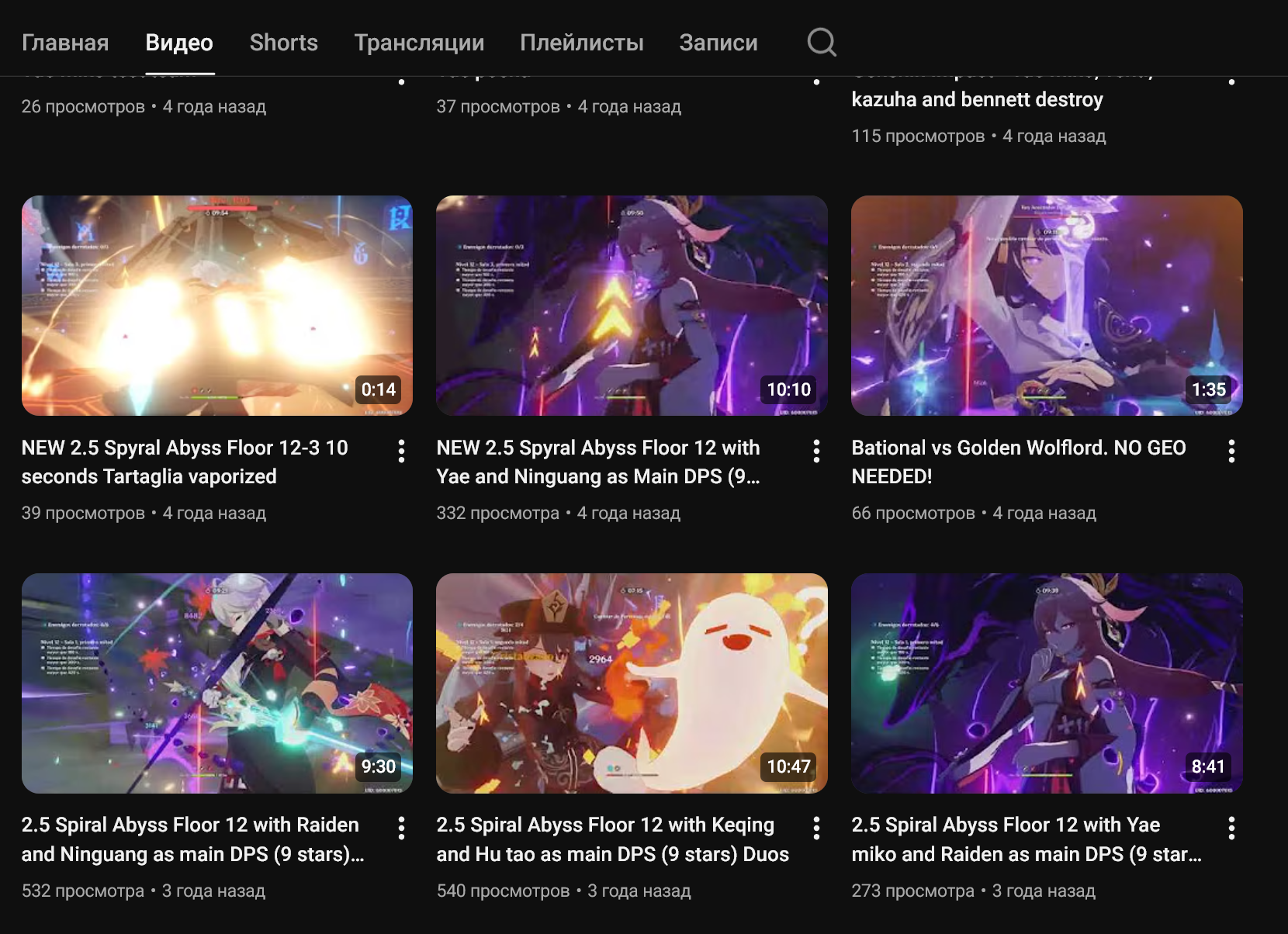Open title 'NEW 2.5 Spyral Abyss Floor 12-3 10 seconds'
This screenshot has width=1288, height=934.
pos(185,462)
